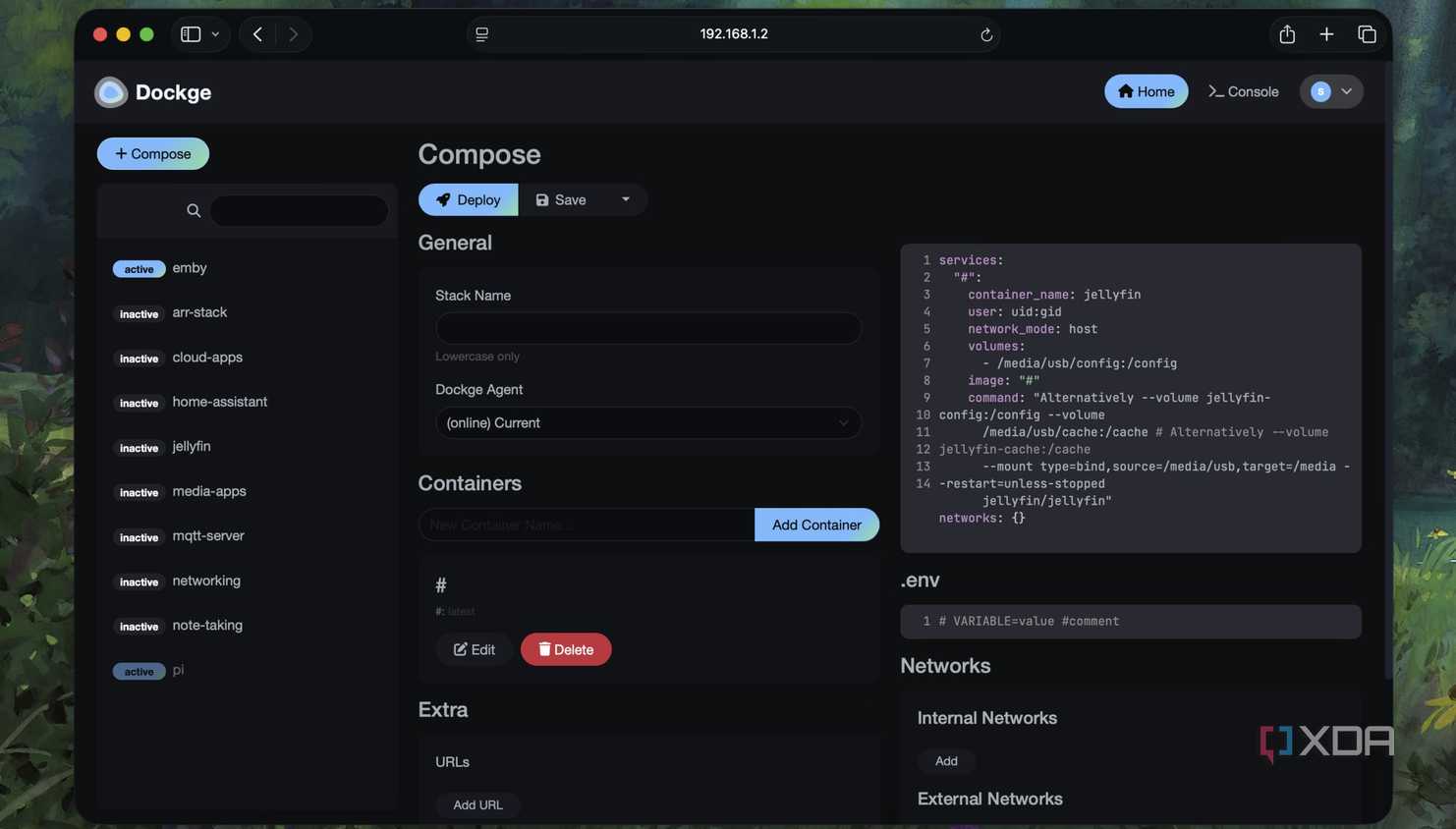Focus the stack search field

pyautogui.click(x=299, y=210)
